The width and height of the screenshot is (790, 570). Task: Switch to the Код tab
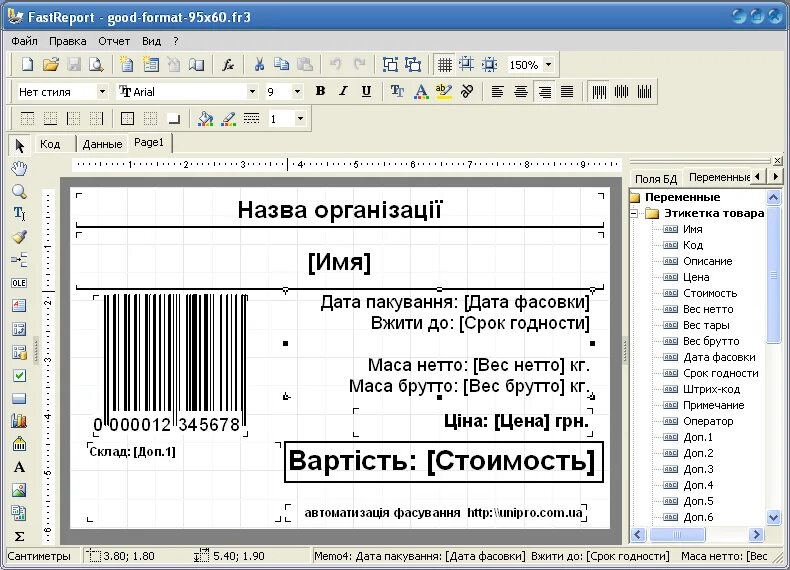(x=50, y=144)
